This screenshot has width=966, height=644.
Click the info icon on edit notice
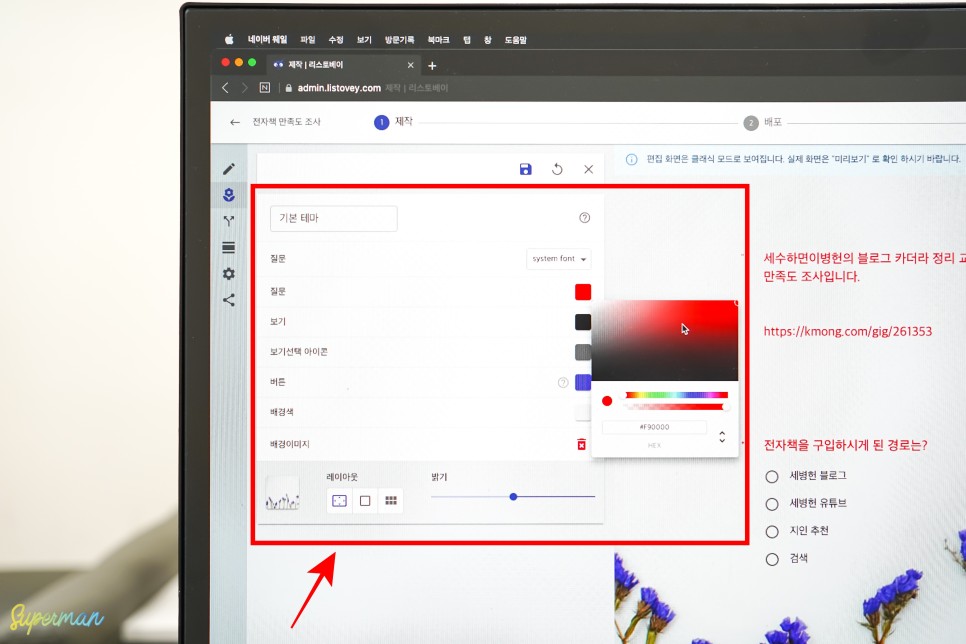click(631, 160)
